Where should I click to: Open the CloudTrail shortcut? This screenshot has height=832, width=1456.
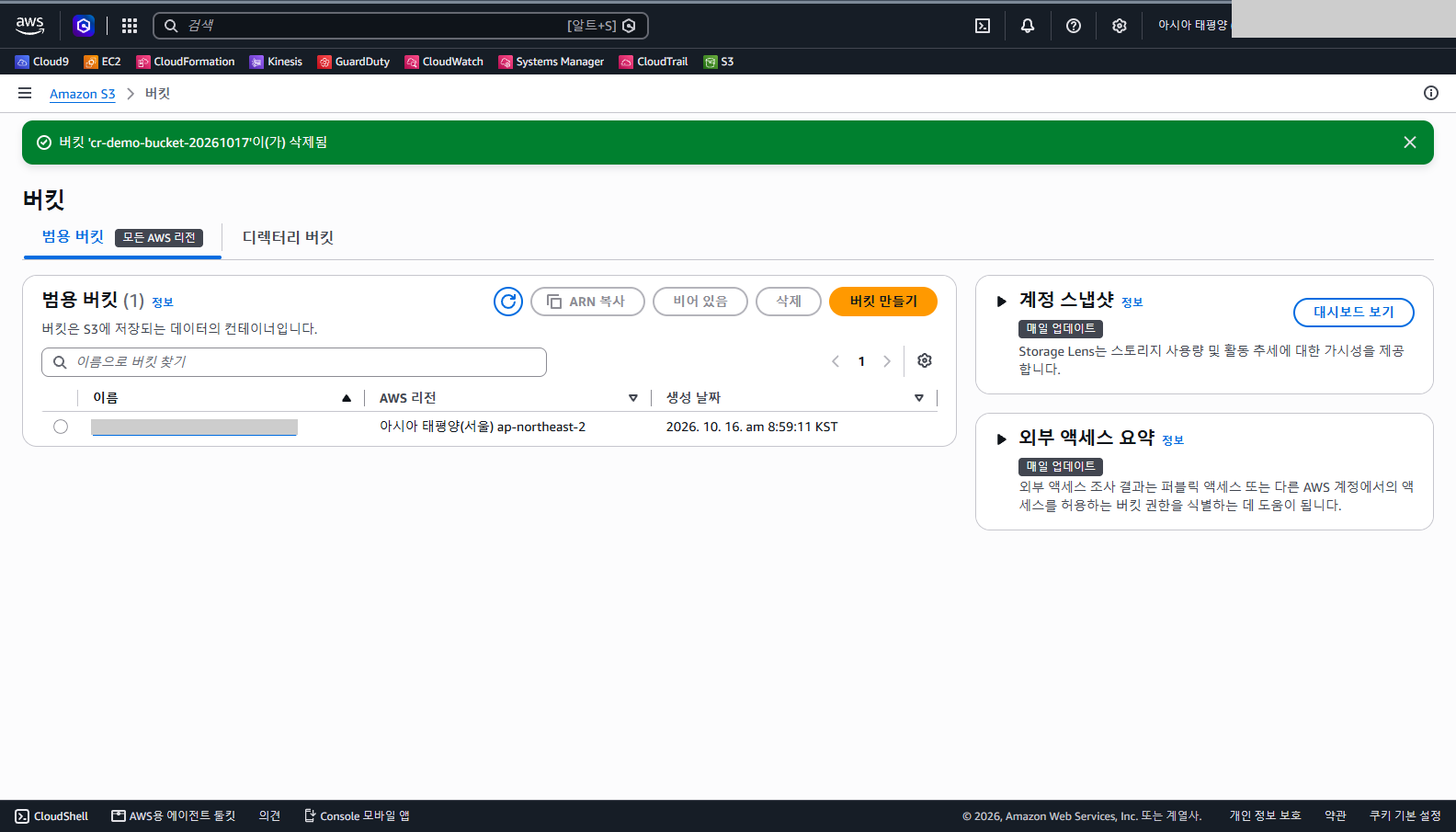point(654,62)
